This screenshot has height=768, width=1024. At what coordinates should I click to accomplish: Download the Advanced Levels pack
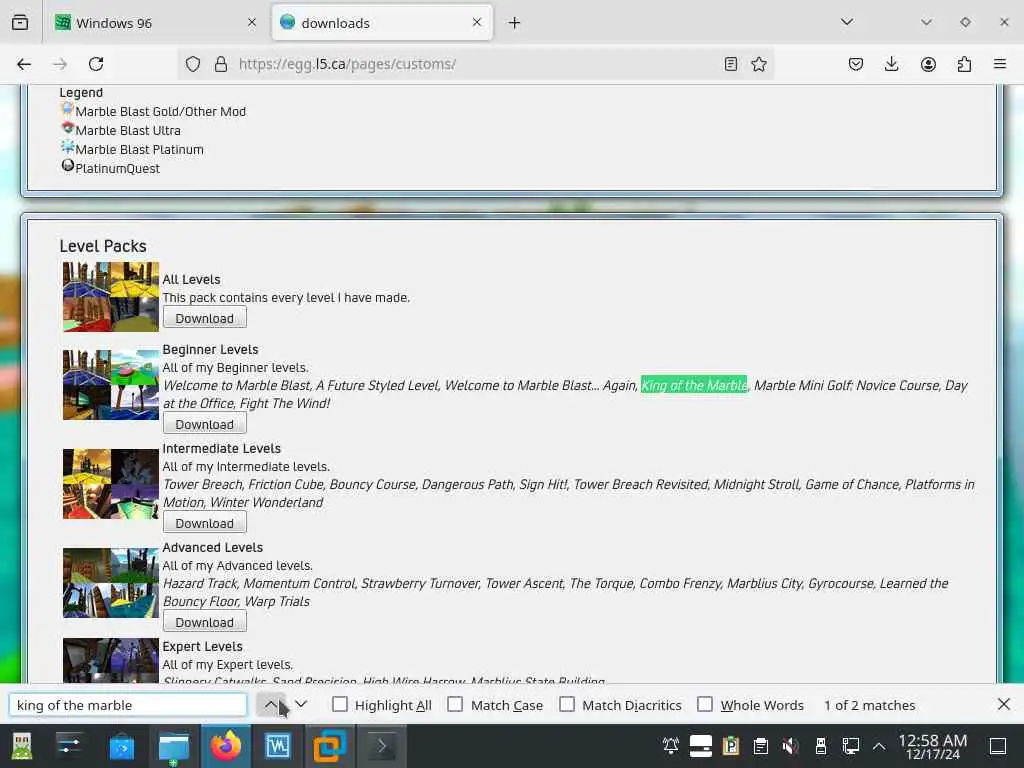tap(204, 622)
